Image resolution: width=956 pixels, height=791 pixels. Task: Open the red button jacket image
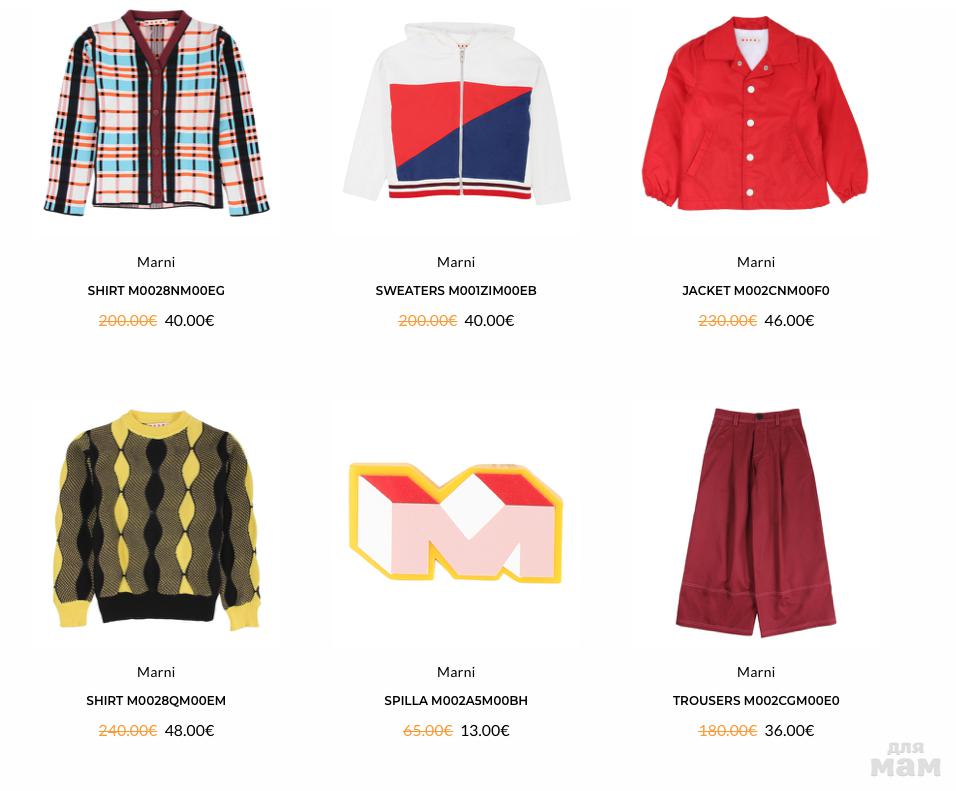point(755,113)
